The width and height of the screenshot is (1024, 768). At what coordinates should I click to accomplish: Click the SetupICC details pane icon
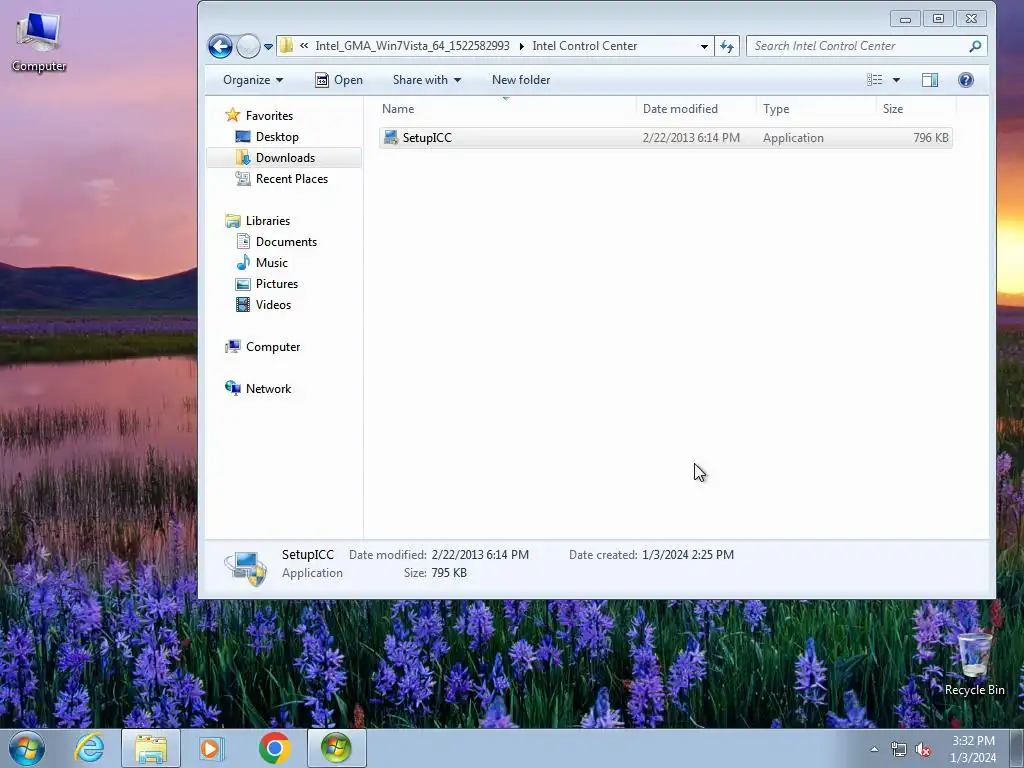pos(246,566)
